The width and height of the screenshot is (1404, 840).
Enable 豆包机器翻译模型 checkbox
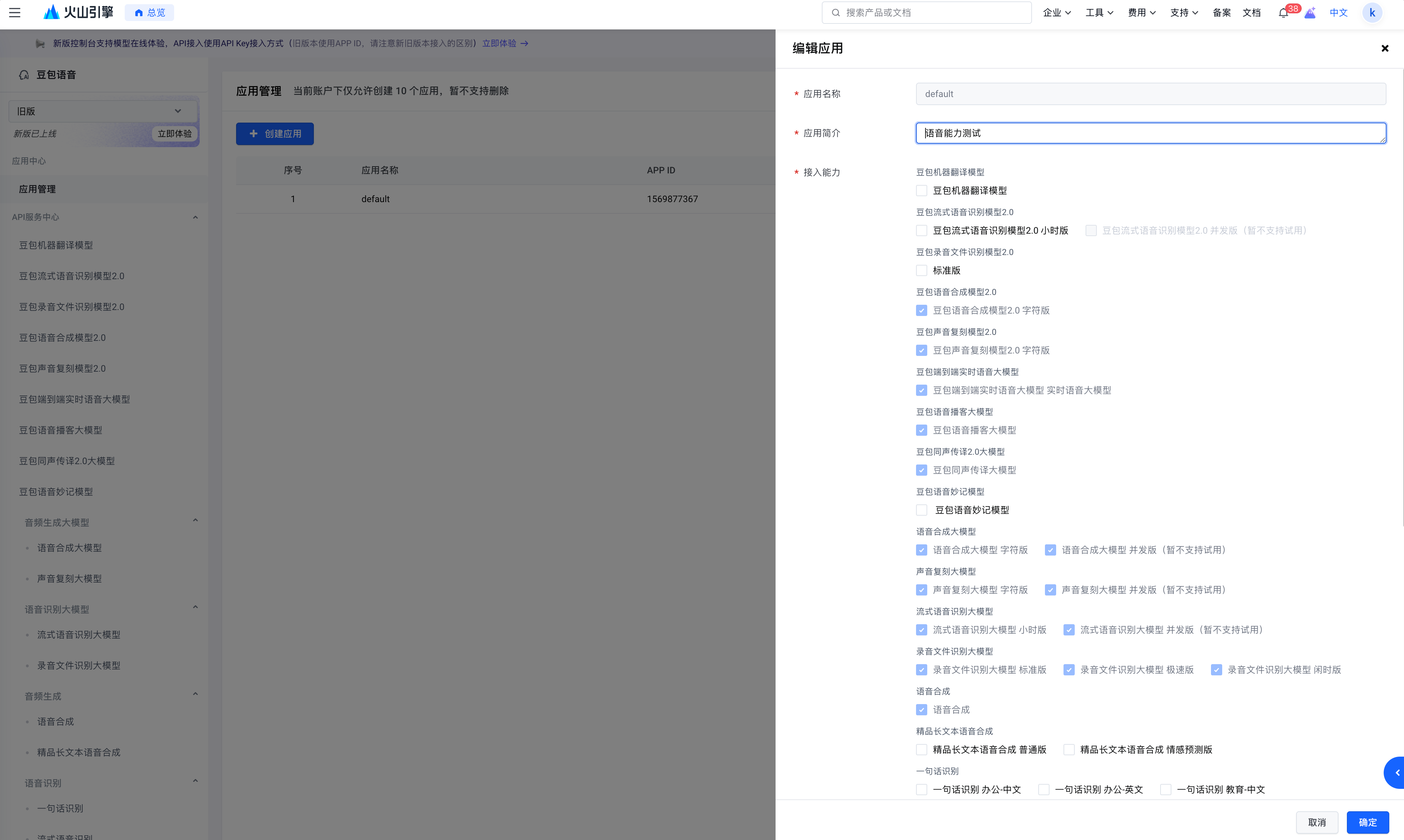tap(921, 191)
